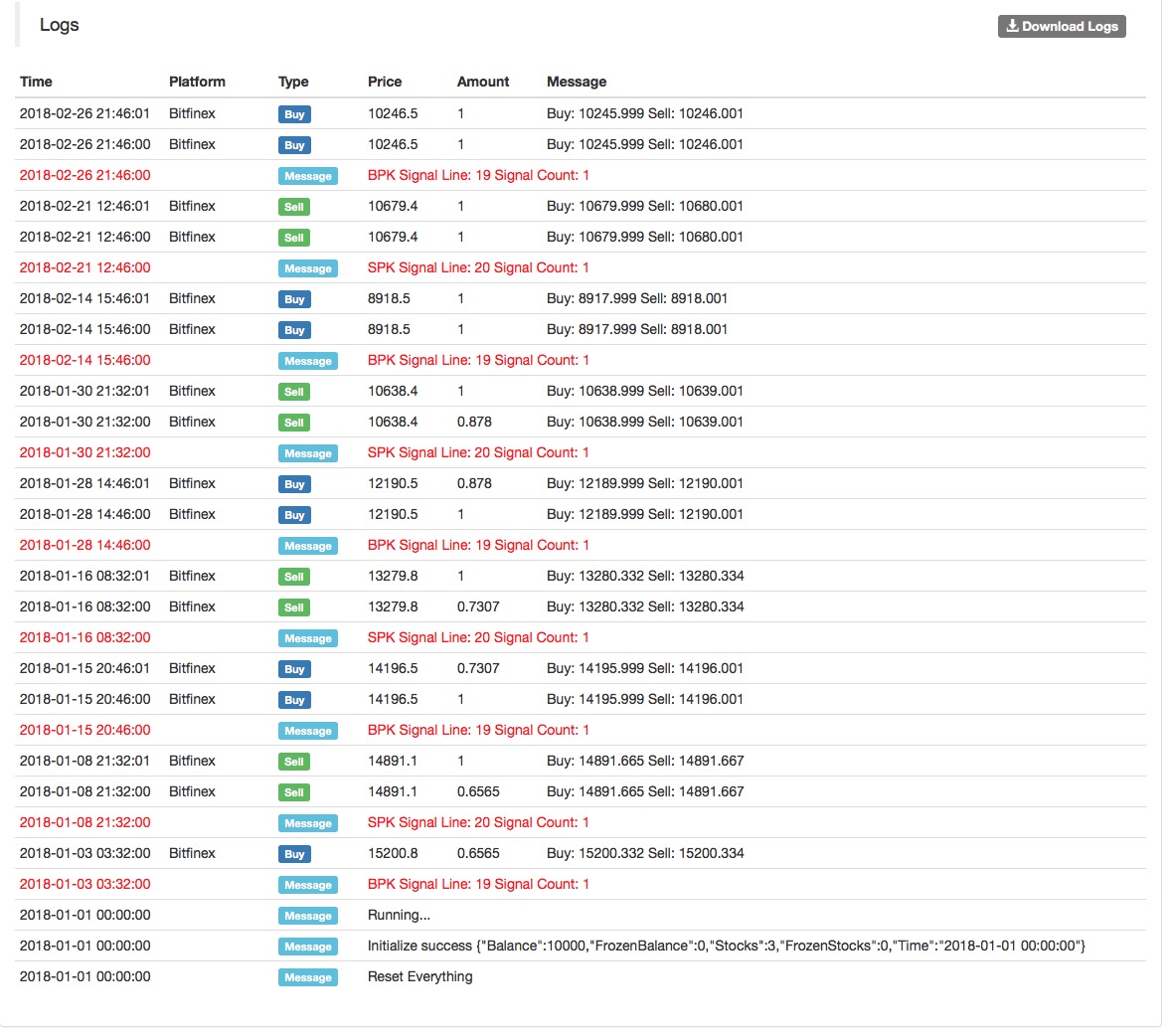The width and height of the screenshot is (1169, 1036).
Task: Click the Sell badge at 2018-02-21 12:46:01
Action: pos(294,207)
